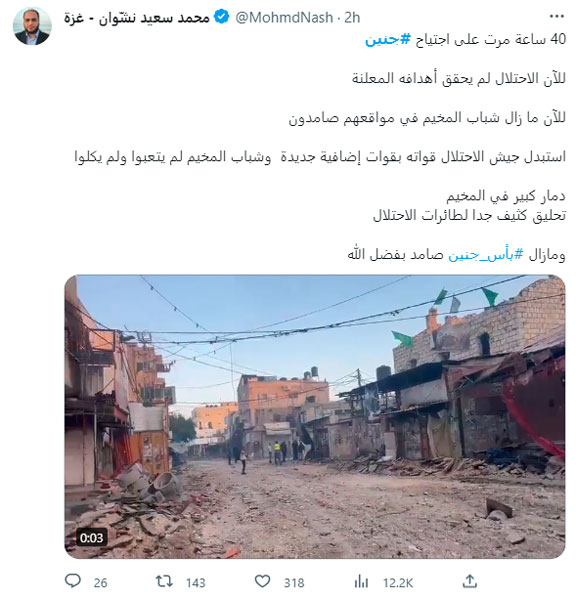The image size is (576, 600).
Task: Play the video of the damaged street
Action: [x=315, y=416]
